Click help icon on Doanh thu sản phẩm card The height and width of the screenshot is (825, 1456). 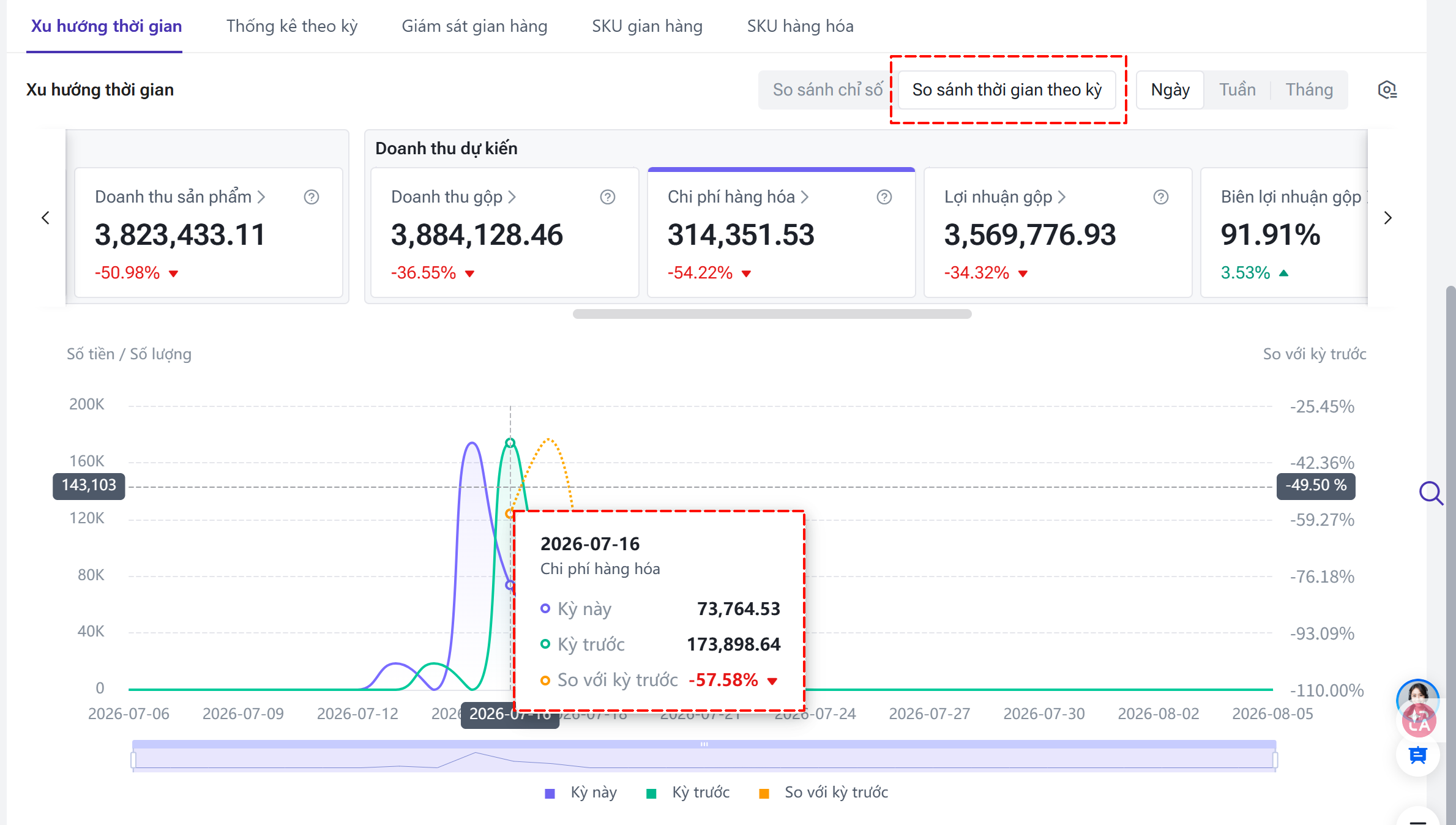312,197
